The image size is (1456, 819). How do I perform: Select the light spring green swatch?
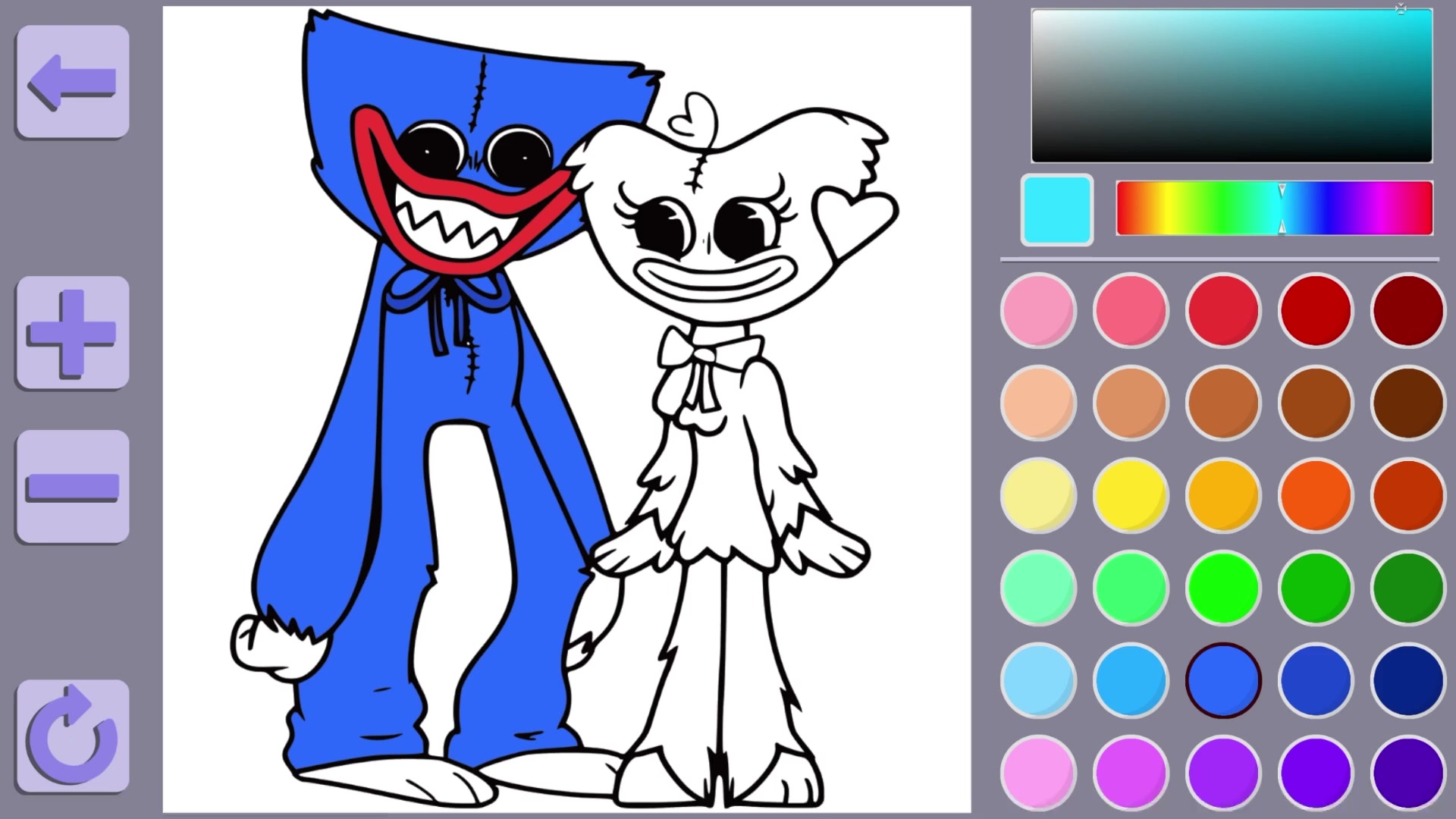(1131, 588)
